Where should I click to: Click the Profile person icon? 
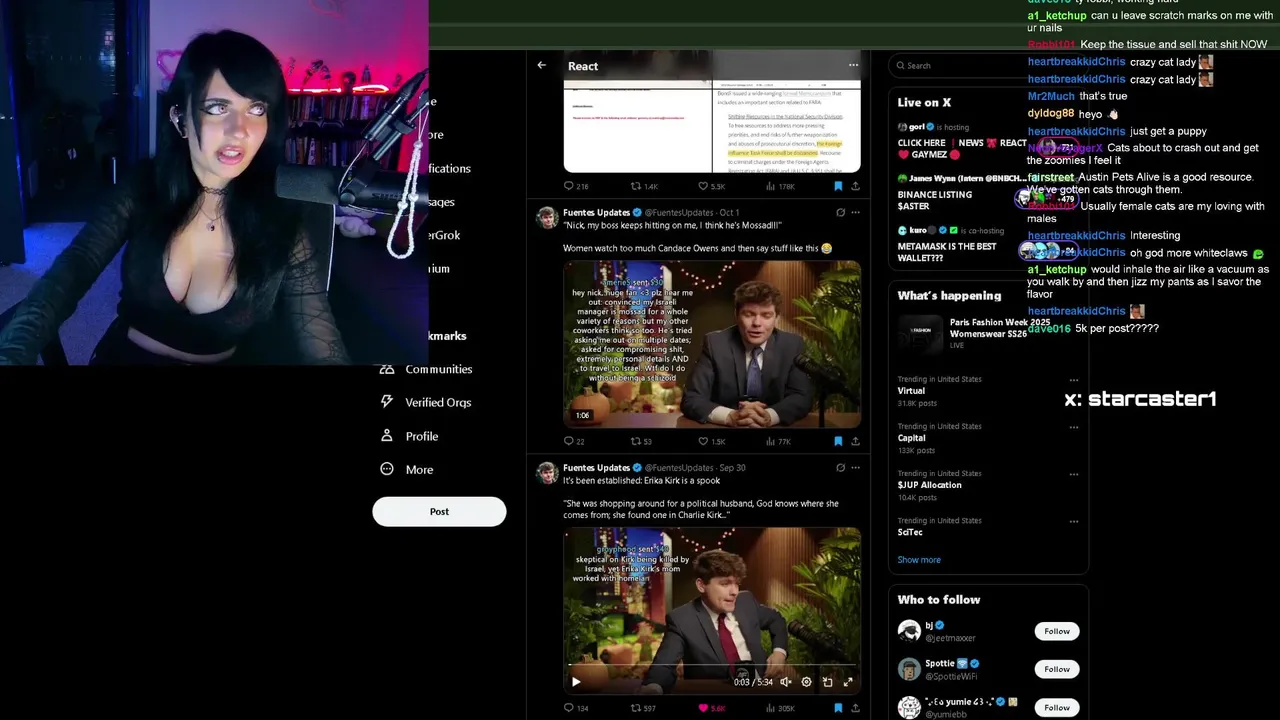[387, 436]
